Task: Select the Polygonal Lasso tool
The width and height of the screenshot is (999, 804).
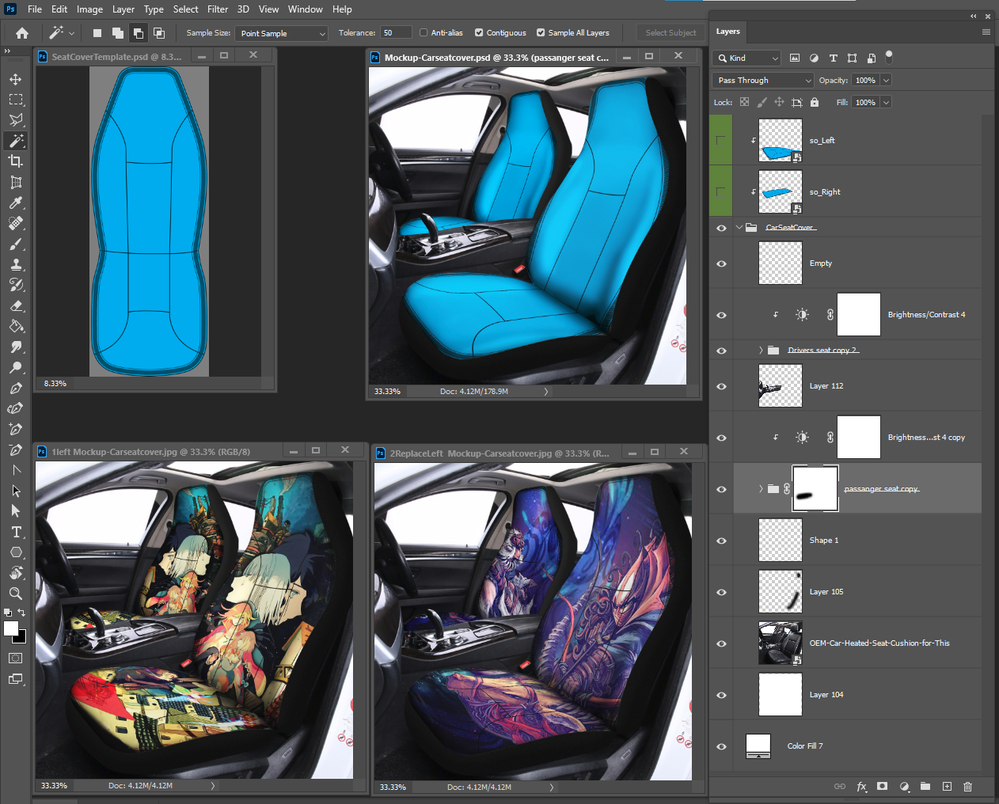Action: 16,120
